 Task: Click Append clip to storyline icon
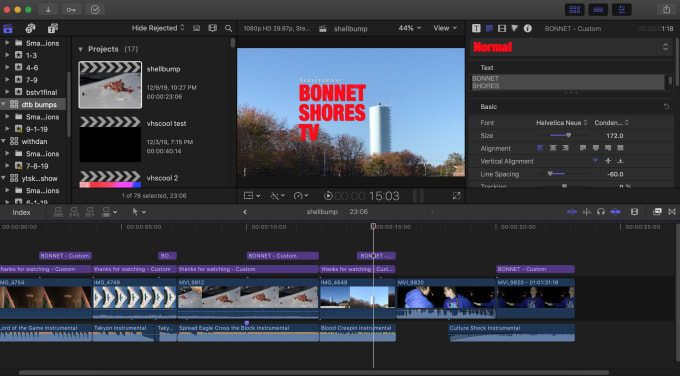coord(90,212)
